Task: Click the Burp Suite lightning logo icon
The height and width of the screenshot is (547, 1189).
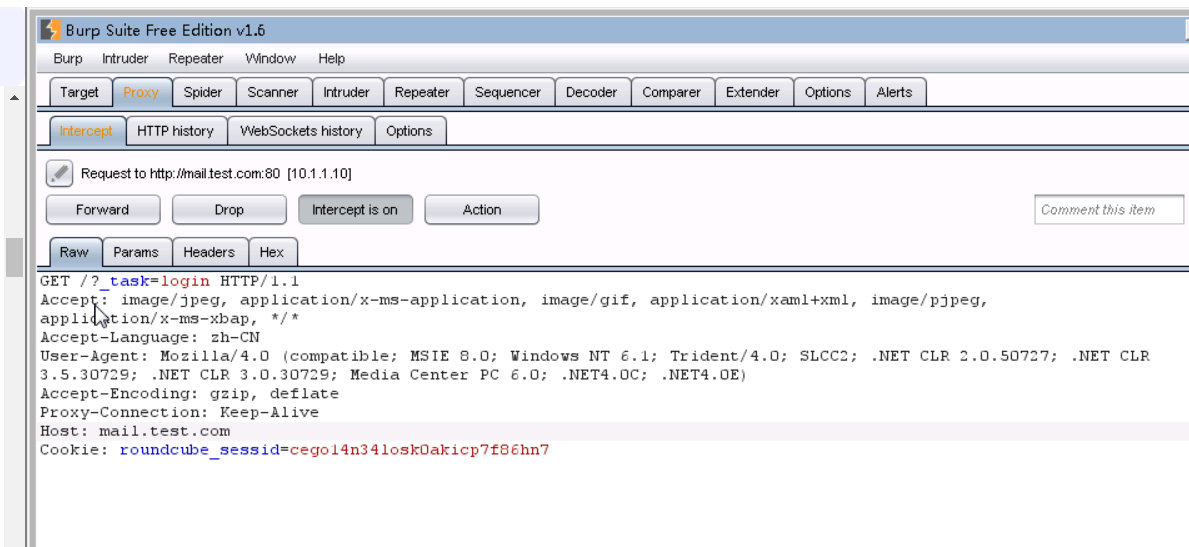Action: pyautogui.click(x=50, y=30)
